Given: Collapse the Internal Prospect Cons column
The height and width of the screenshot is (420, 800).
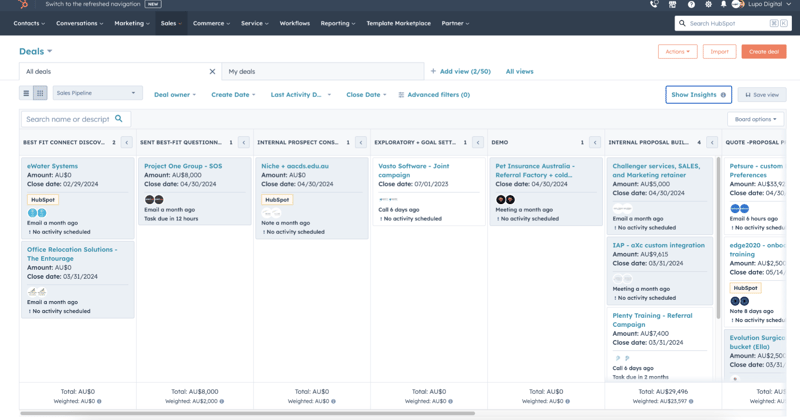Looking at the screenshot, I should coord(361,142).
